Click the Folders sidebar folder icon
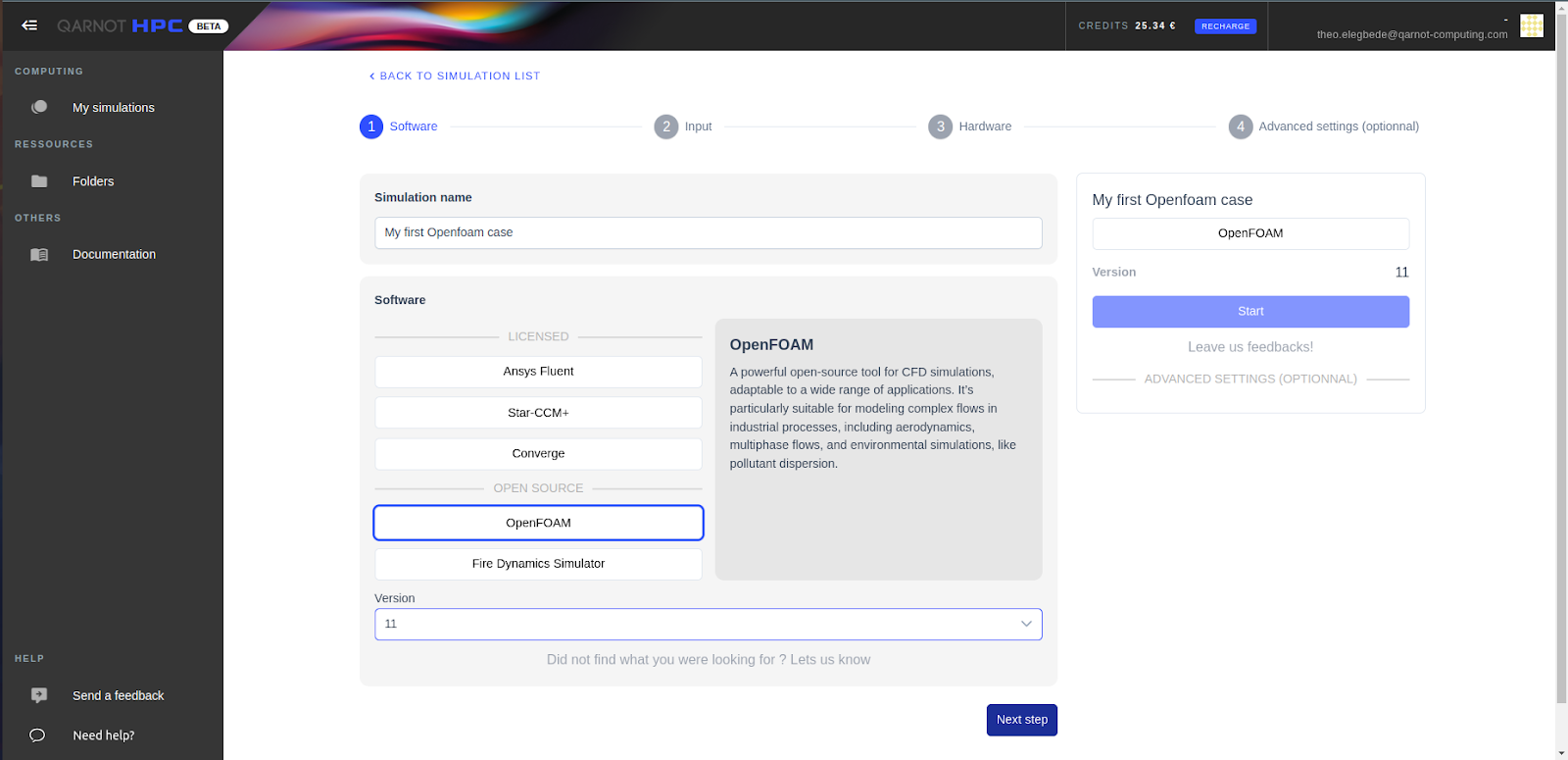The width and height of the screenshot is (1568, 760). 39,181
